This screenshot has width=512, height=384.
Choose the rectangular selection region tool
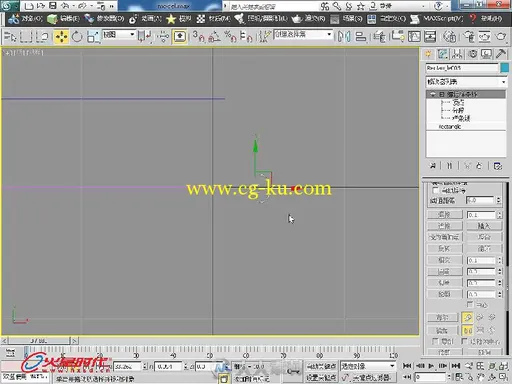26,36
